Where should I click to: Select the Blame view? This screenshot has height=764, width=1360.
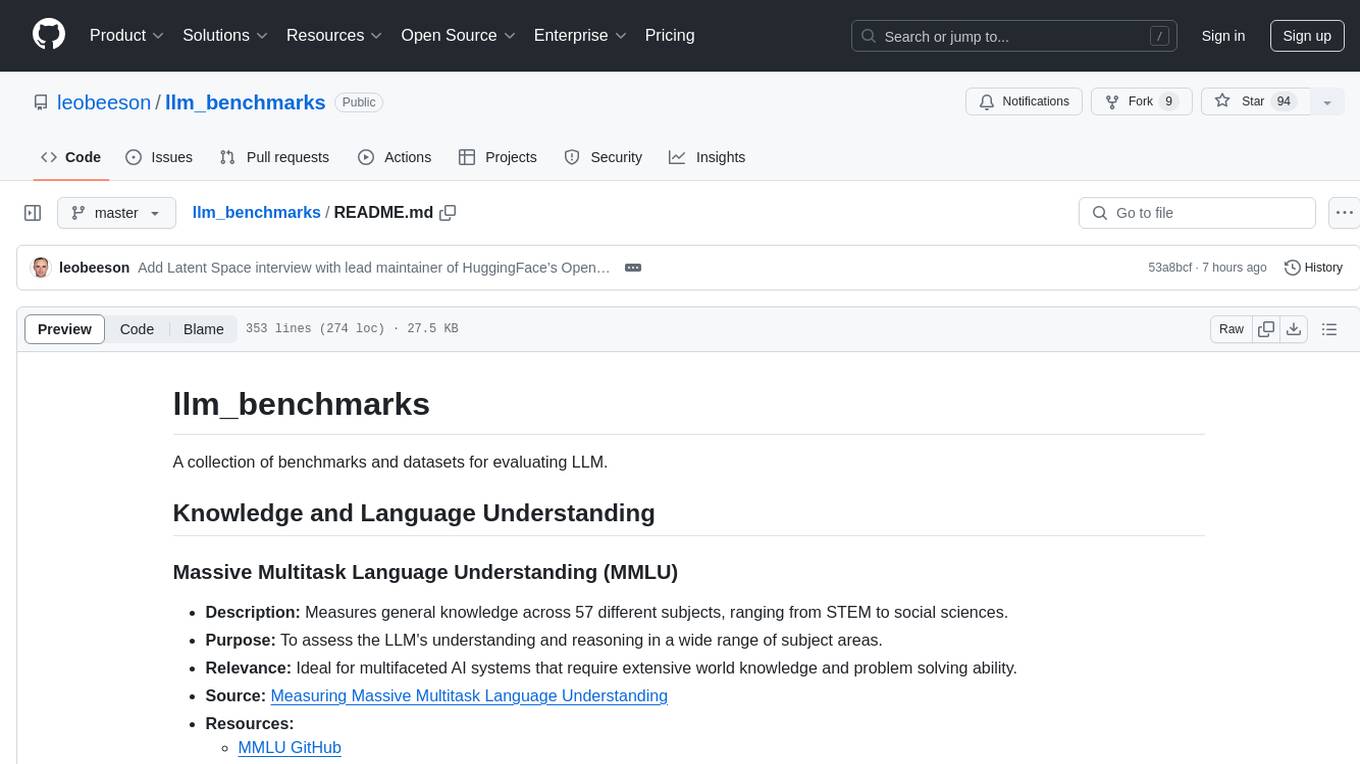click(203, 329)
